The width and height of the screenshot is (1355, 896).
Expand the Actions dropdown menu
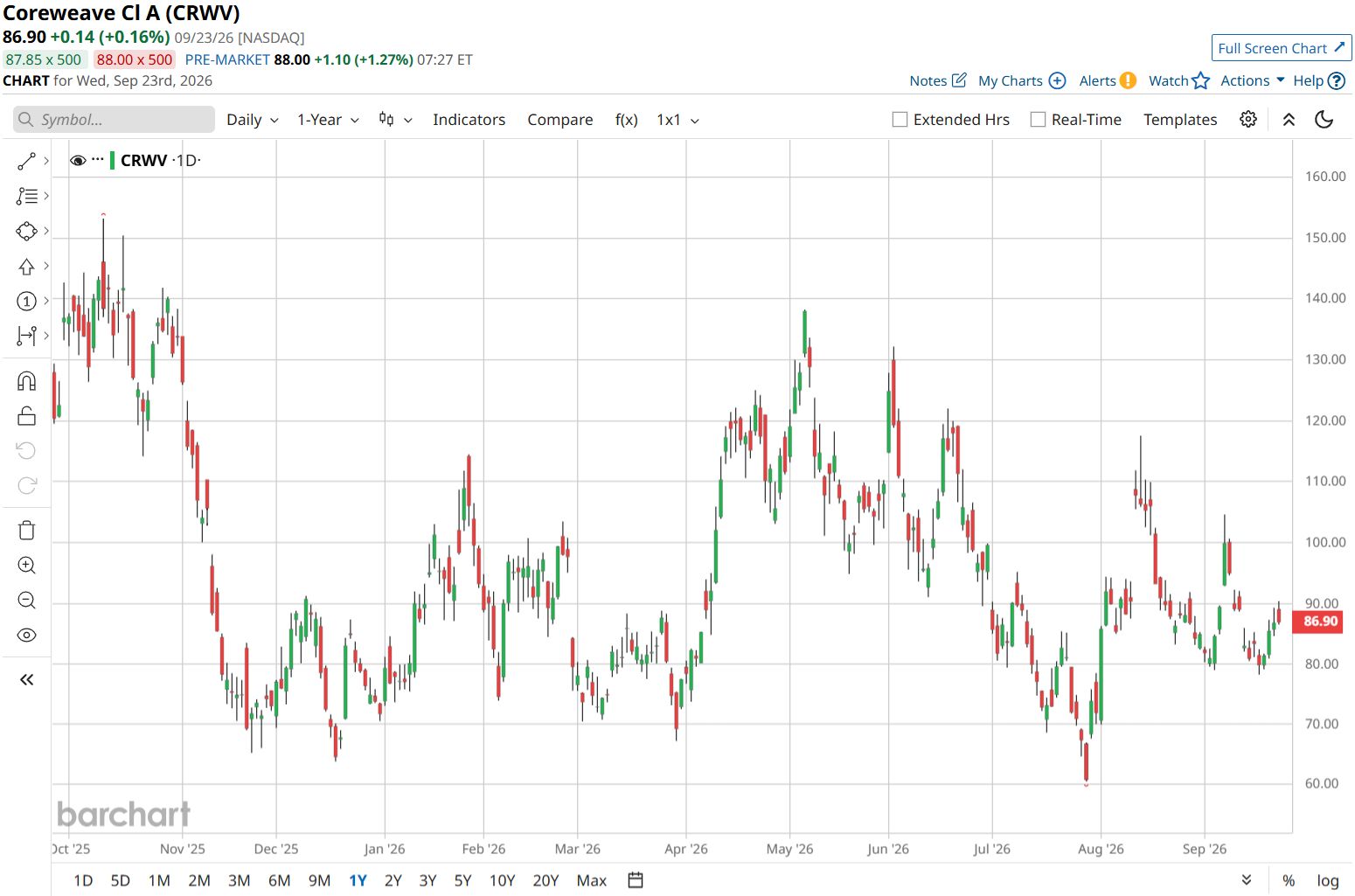point(1252,80)
